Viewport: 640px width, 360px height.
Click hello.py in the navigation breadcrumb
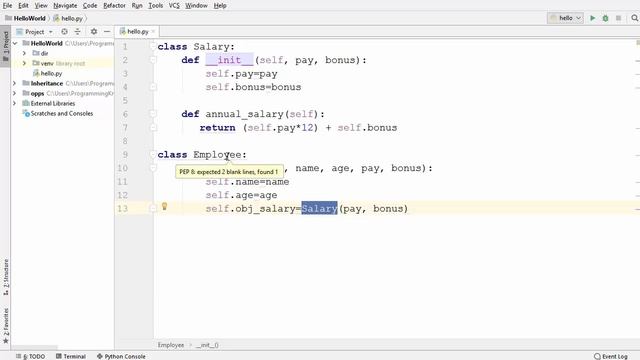point(72,18)
